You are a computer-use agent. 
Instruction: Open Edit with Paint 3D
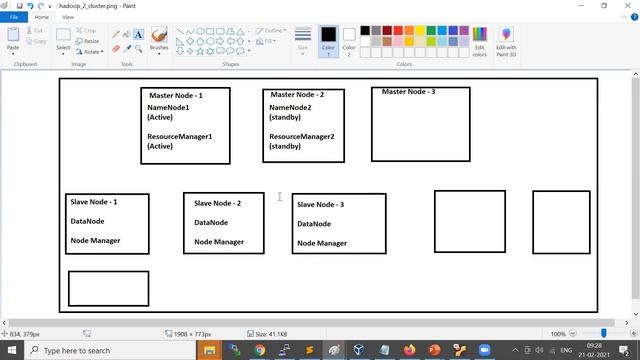tap(506, 42)
